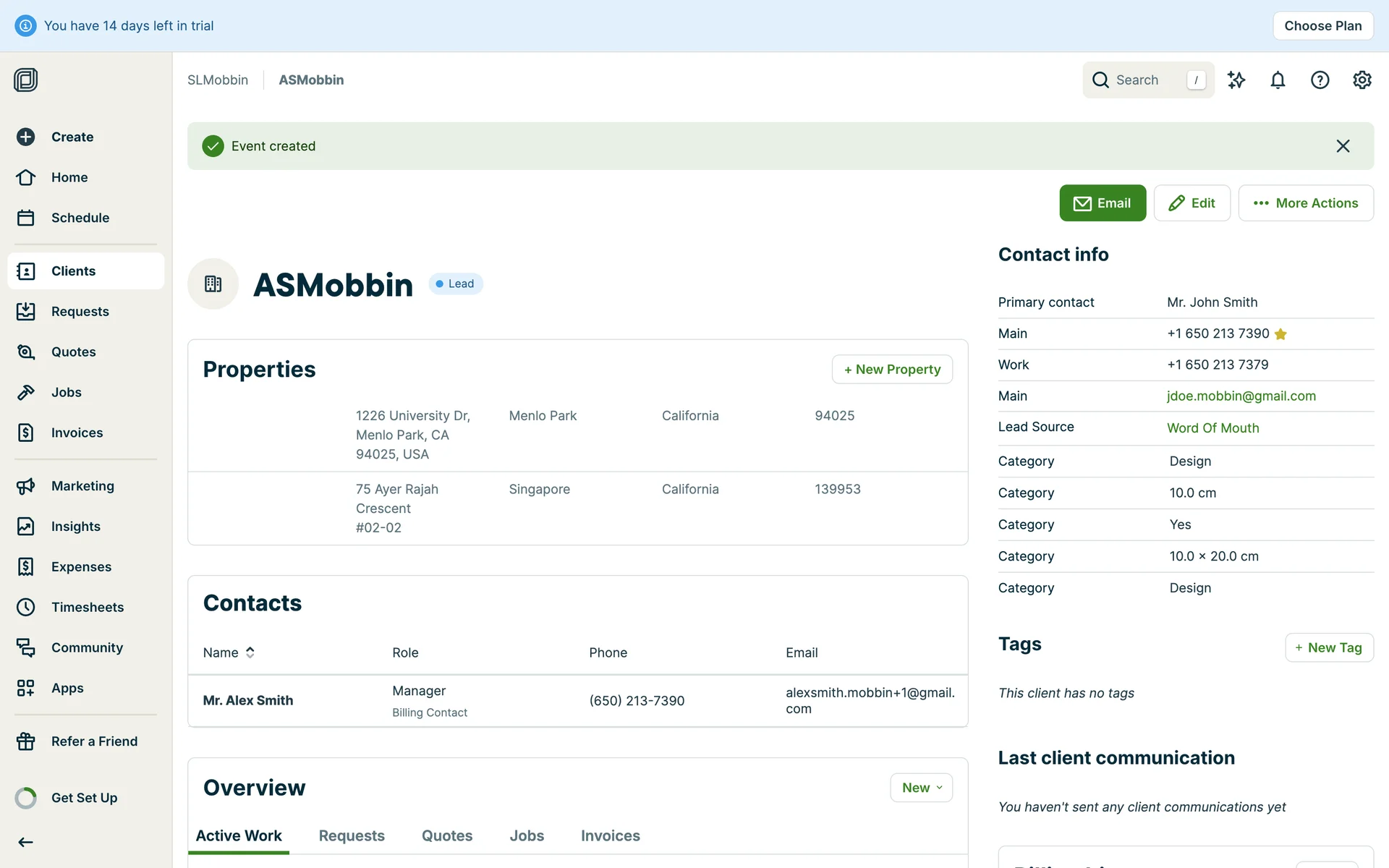Click the jdoe.mobbin@gmail.com email link

[1241, 396]
